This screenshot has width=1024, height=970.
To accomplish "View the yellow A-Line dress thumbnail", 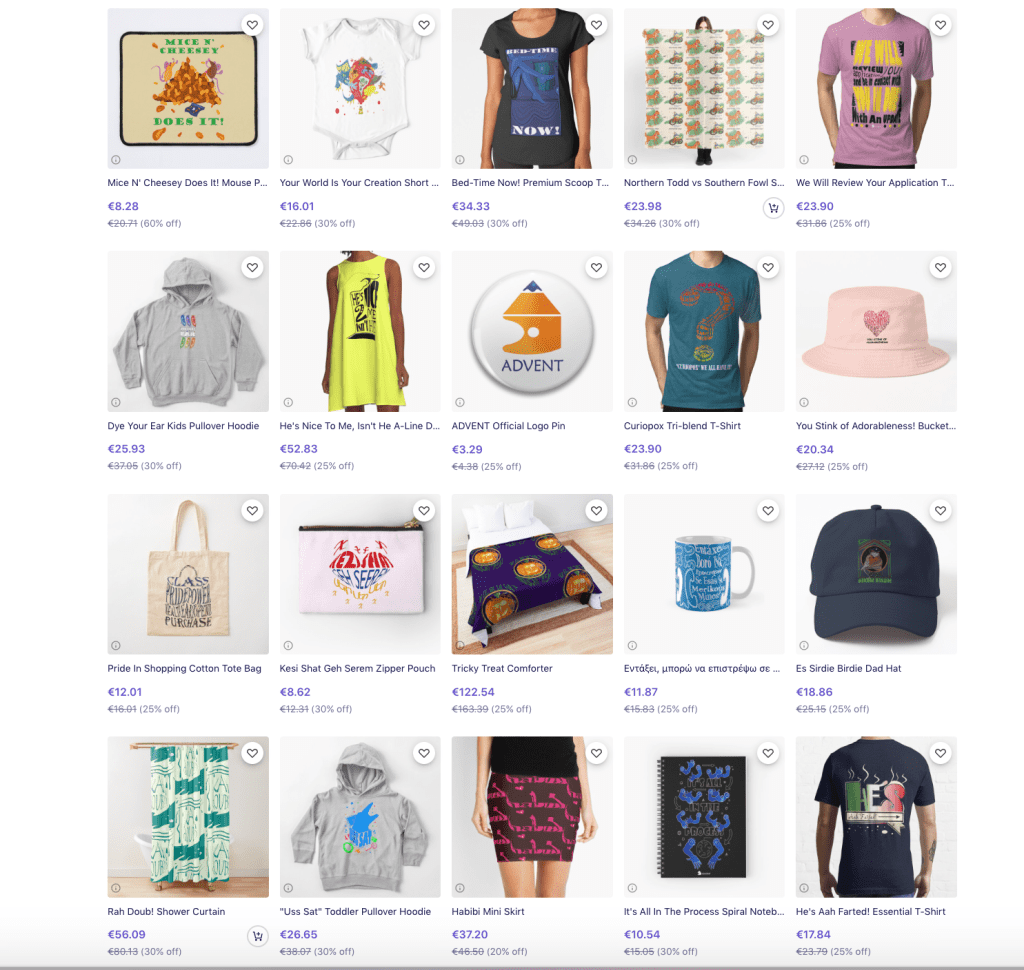I will coord(360,331).
